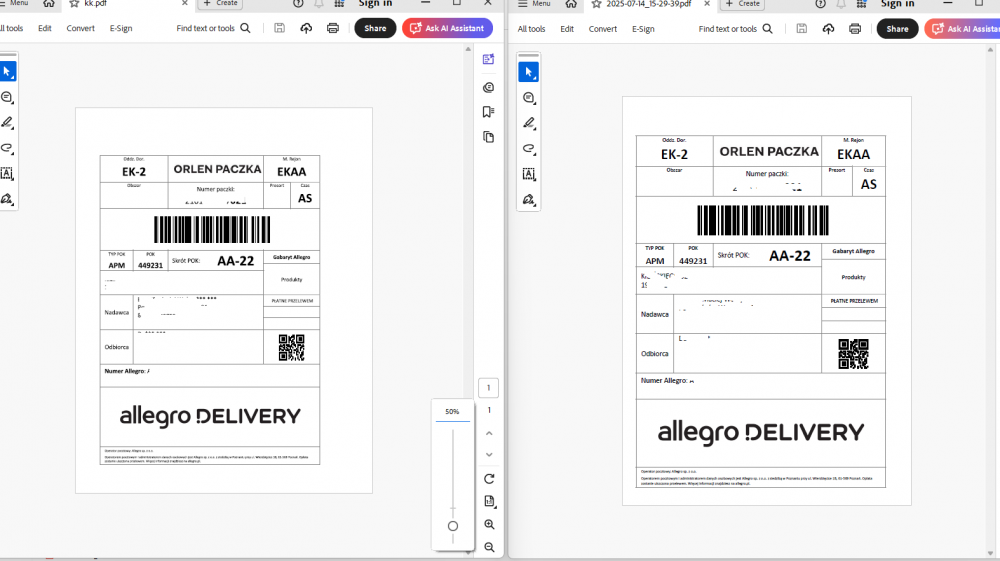
Task: Select the text box tool in left window
Action: tap(7, 173)
